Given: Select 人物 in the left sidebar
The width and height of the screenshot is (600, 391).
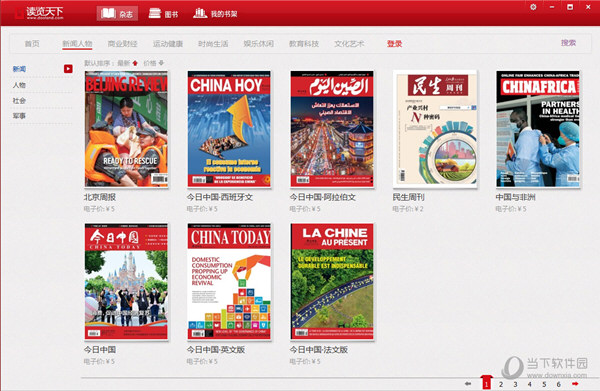Looking at the screenshot, I should click(20, 85).
